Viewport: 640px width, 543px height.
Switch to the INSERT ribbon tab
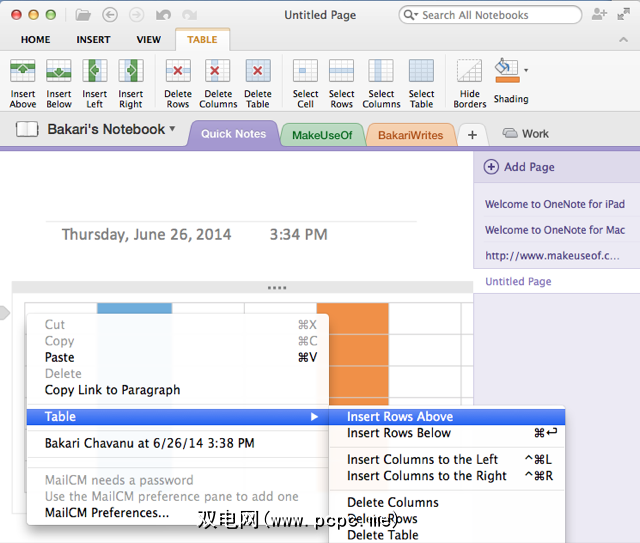click(93, 40)
